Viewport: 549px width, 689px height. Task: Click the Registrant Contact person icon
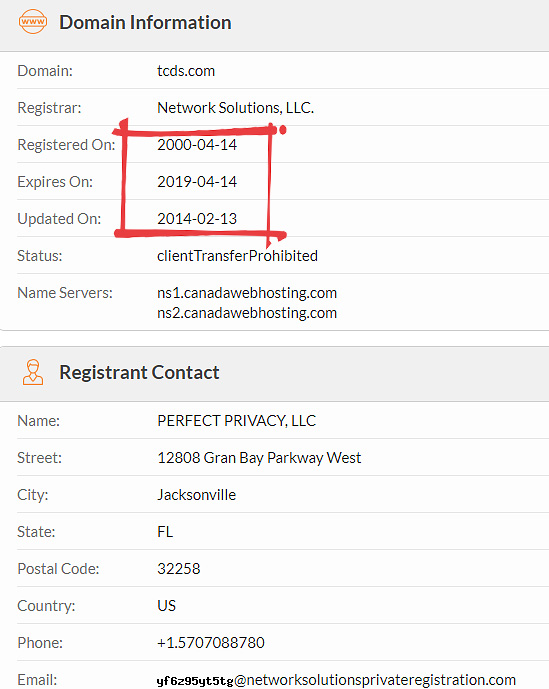coord(33,372)
